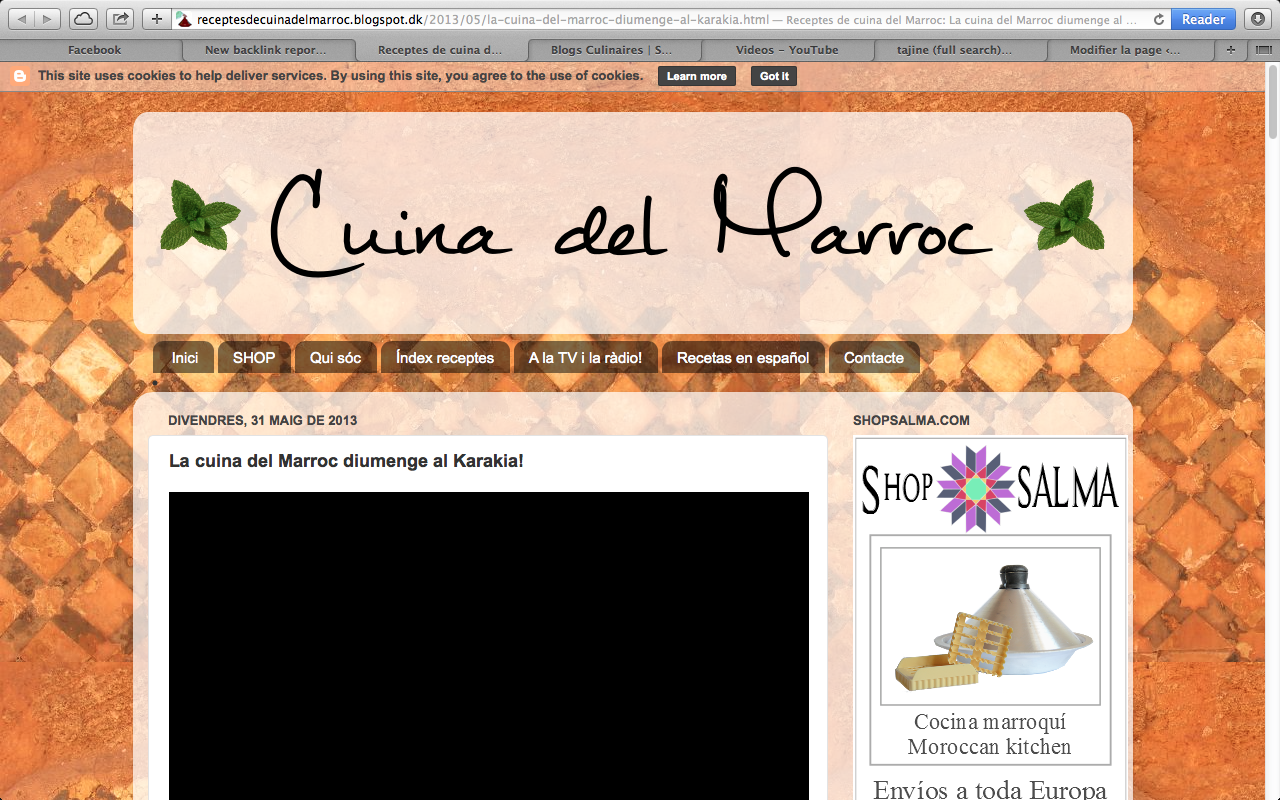The image size is (1280, 800).
Task: Click the SHOPSALMA.COM sidebar heading
Action: [911, 421]
